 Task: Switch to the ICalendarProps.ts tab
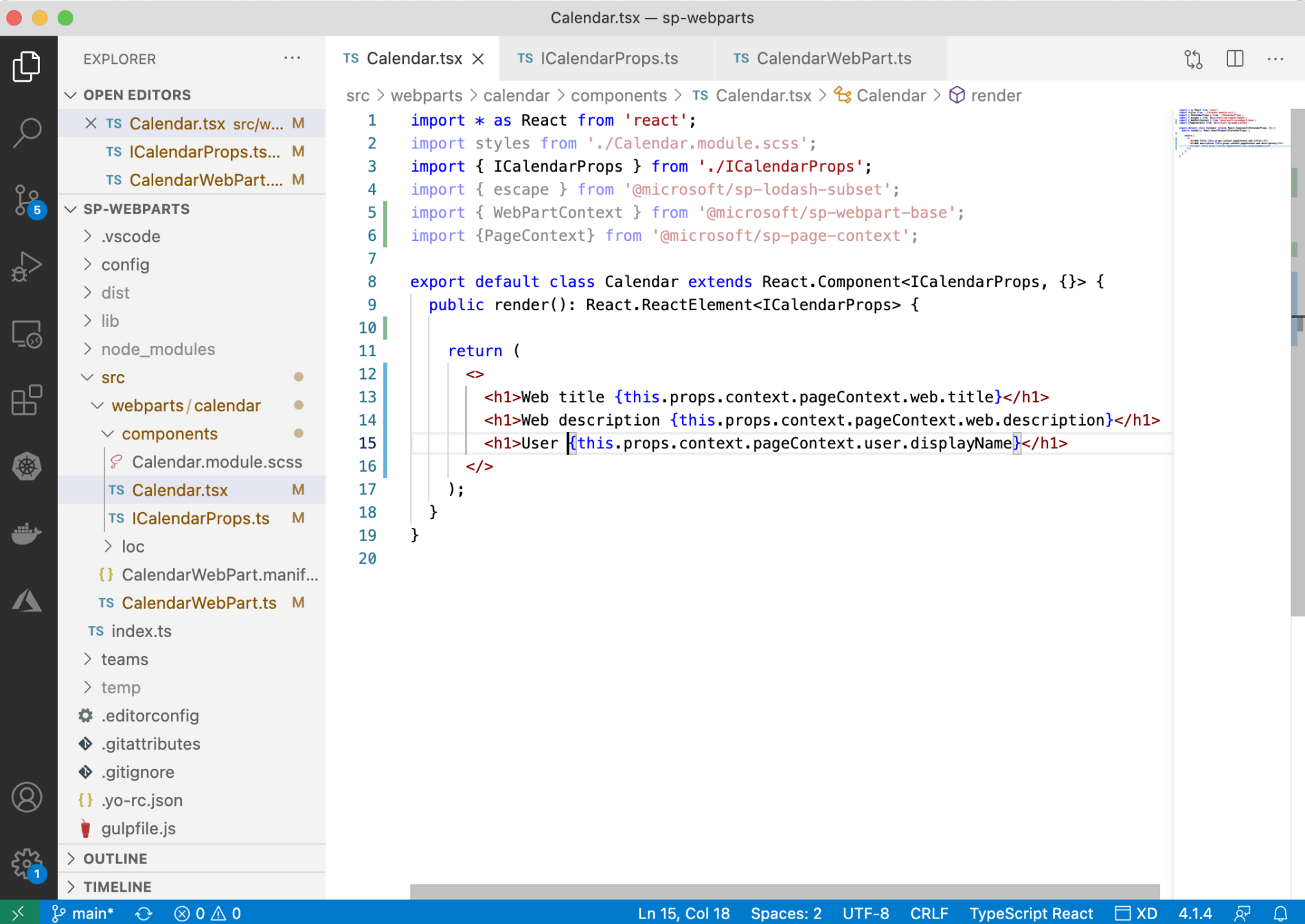pyautogui.click(x=609, y=58)
